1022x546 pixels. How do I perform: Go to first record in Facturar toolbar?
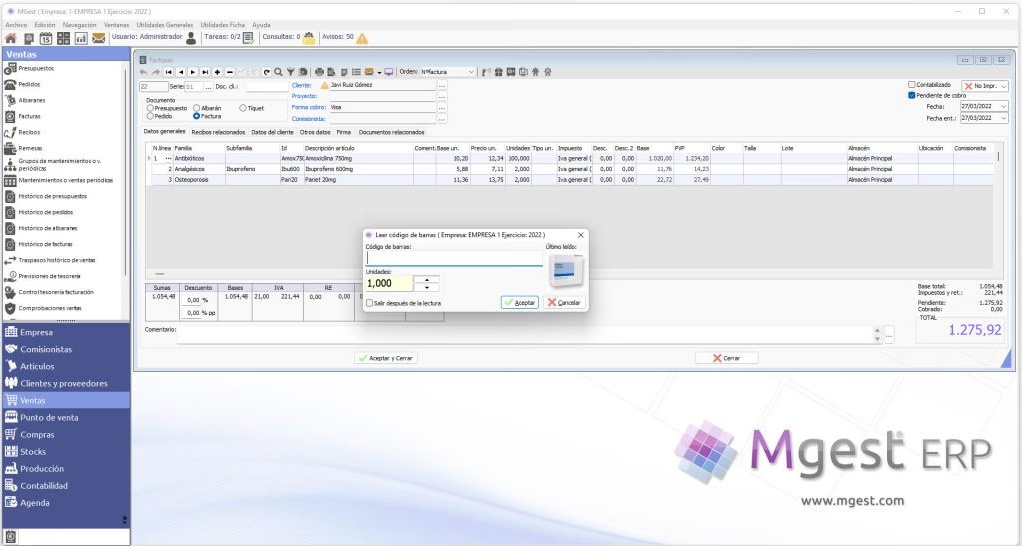click(x=169, y=72)
